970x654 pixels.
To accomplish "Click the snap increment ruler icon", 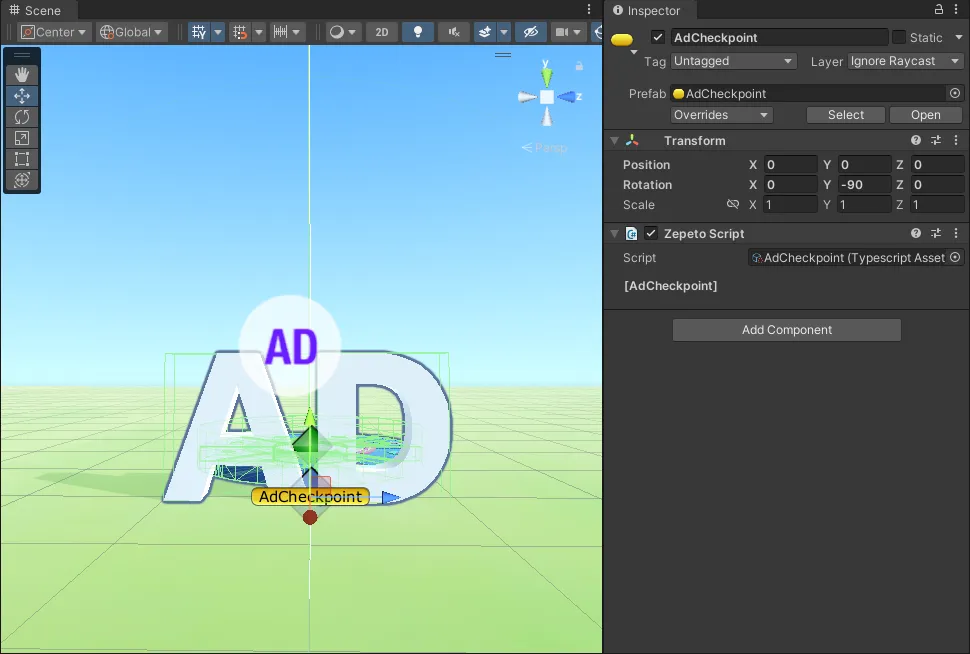I will 280,32.
